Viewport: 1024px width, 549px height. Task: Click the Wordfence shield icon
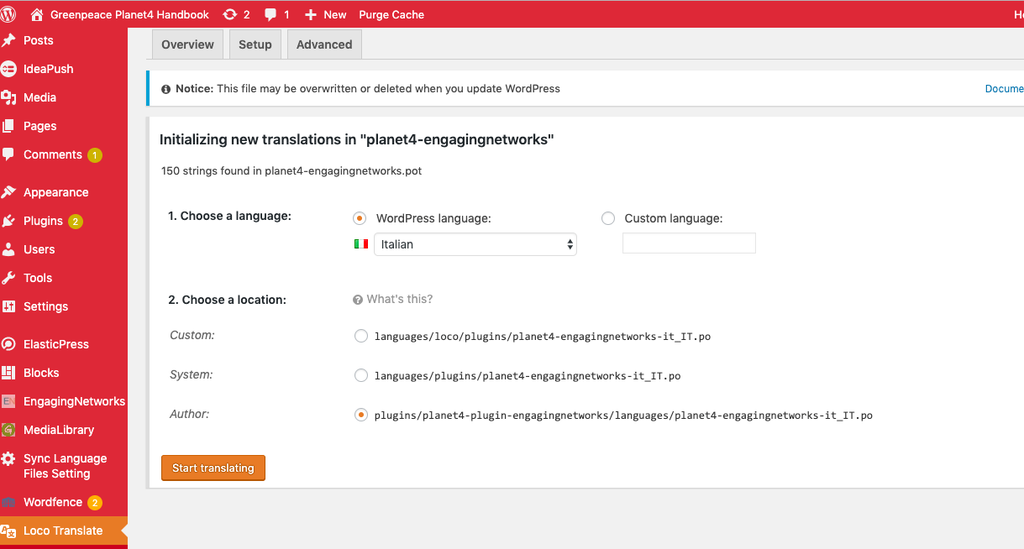pos(8,502)
